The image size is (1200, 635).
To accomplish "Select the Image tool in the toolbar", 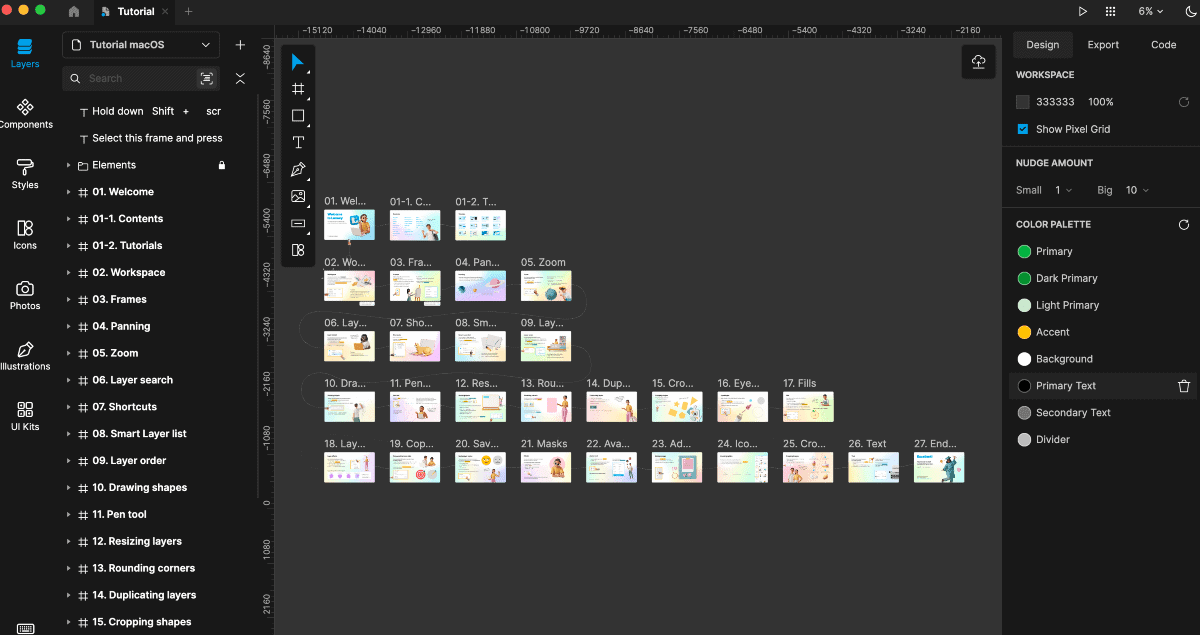I will 298,197.
